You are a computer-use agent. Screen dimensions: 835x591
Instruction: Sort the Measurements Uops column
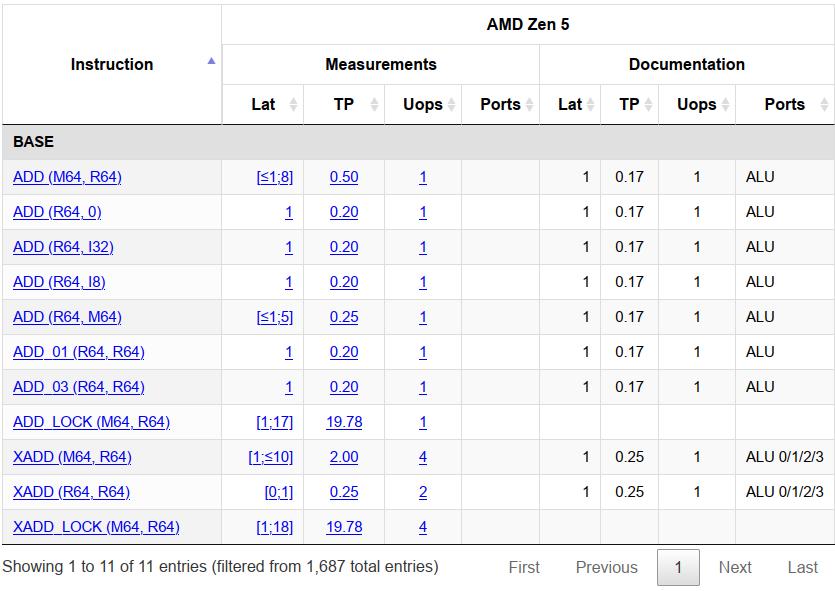coord(423,104)
